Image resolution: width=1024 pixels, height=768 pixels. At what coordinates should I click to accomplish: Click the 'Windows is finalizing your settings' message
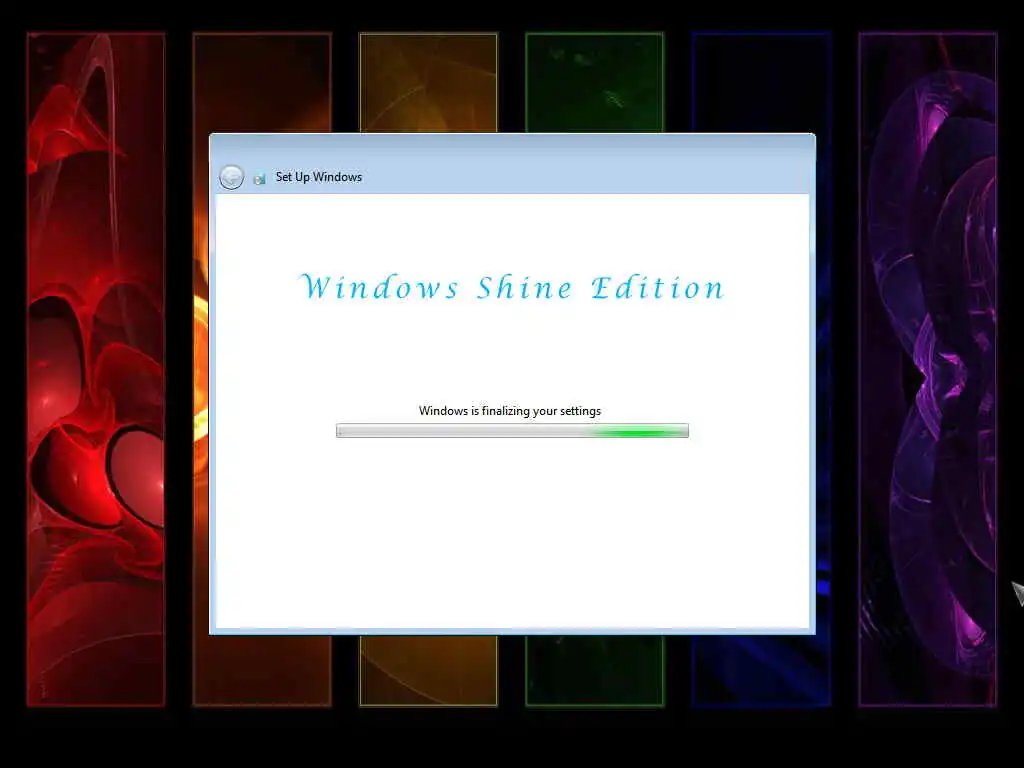510,411
